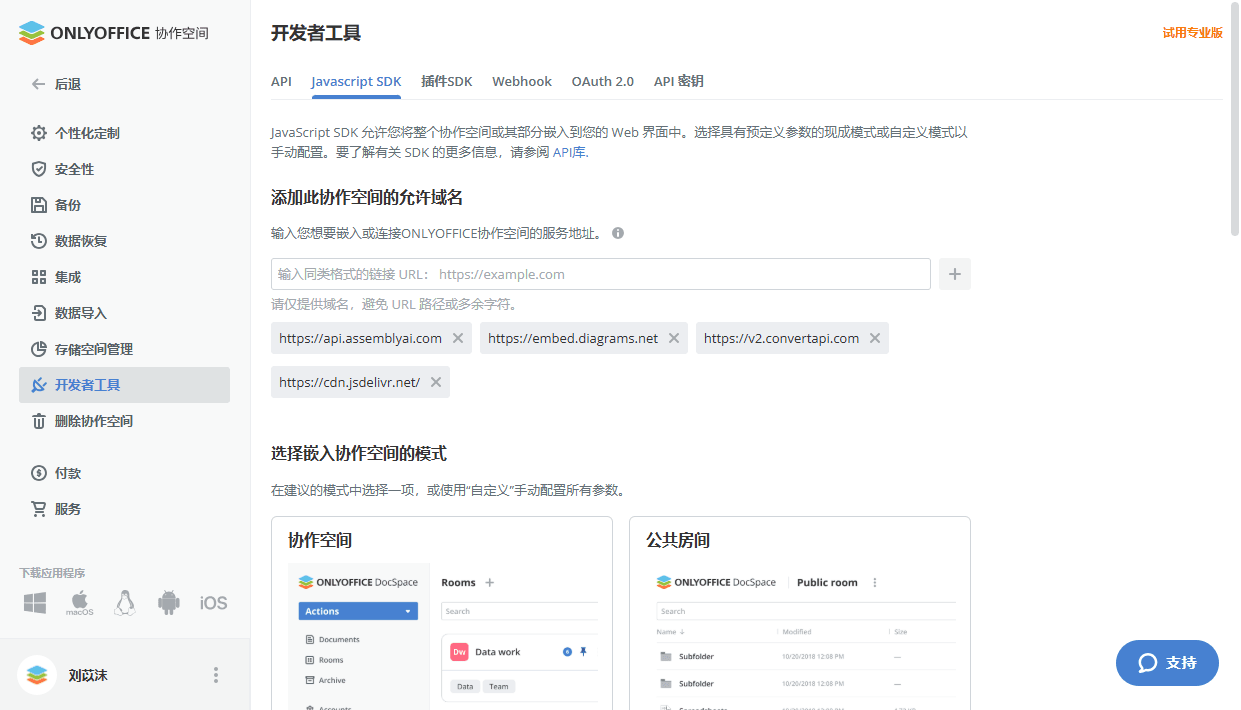This screenshot has height=710, width=1241.
Task: Click the 开发者工具 tools icon
Action: coord(39,385)
